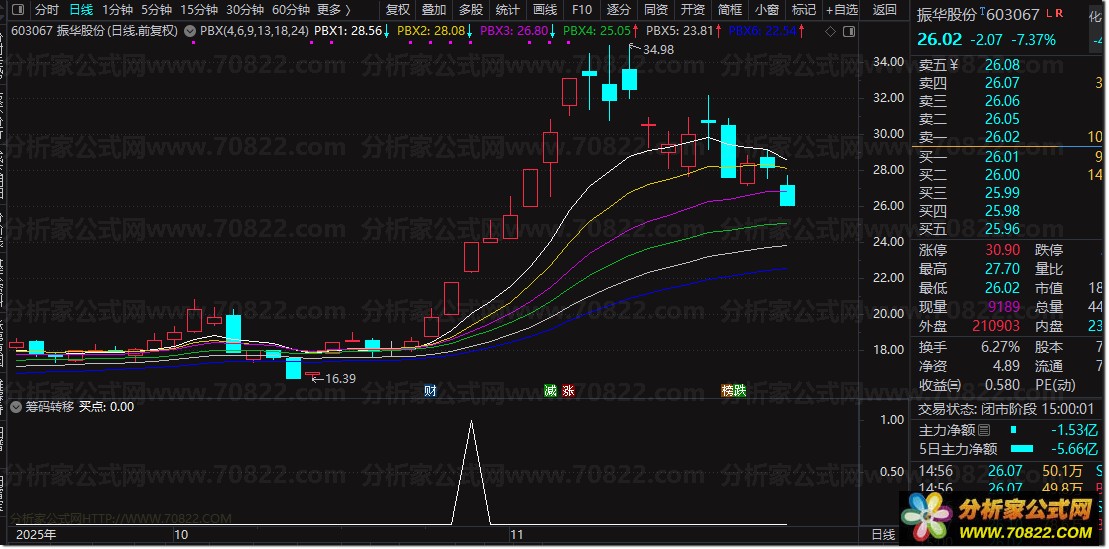
Task: Click the 财 financial marker on chart
Action: coord(430,391)
